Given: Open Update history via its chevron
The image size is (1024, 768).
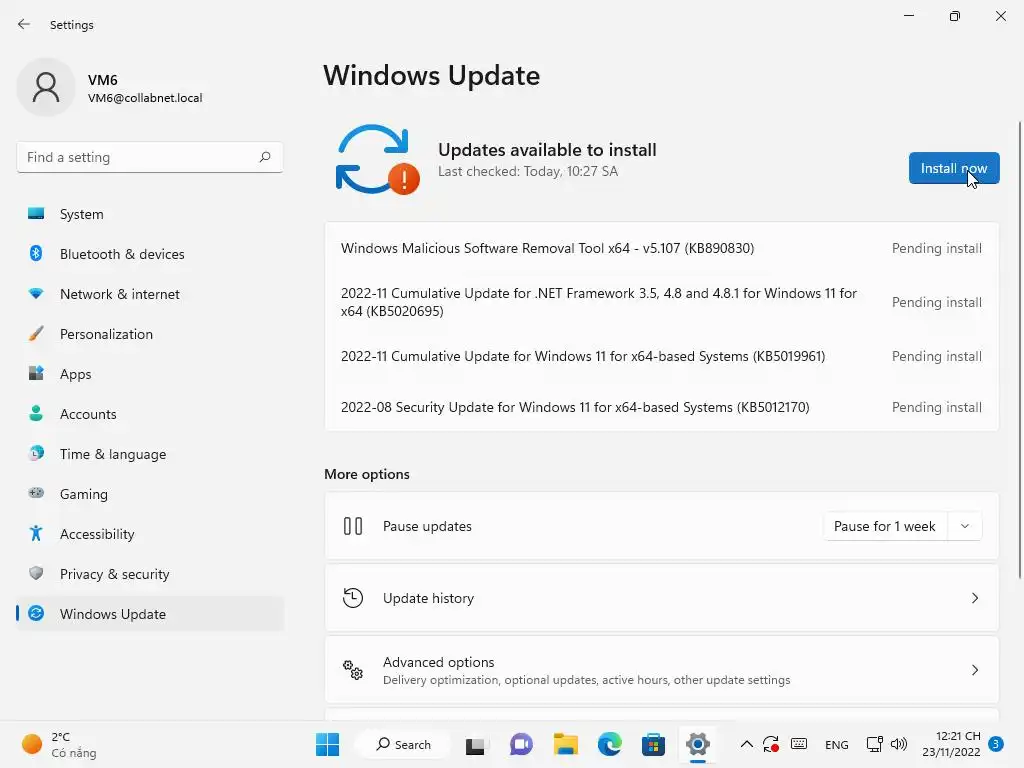Looking at the screenshot, I should (974, 598).
